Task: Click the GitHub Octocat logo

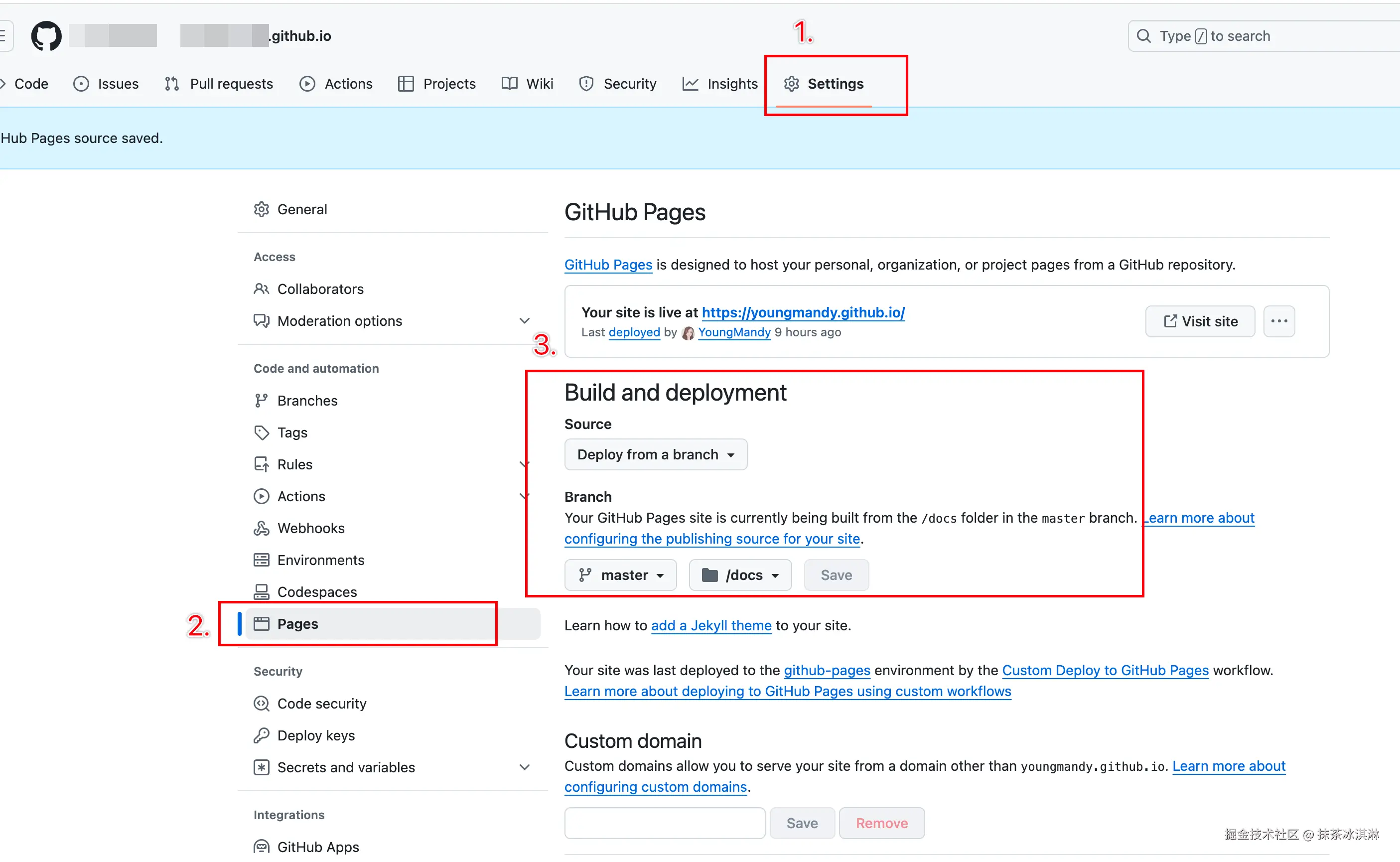Action: coord(46,36)
